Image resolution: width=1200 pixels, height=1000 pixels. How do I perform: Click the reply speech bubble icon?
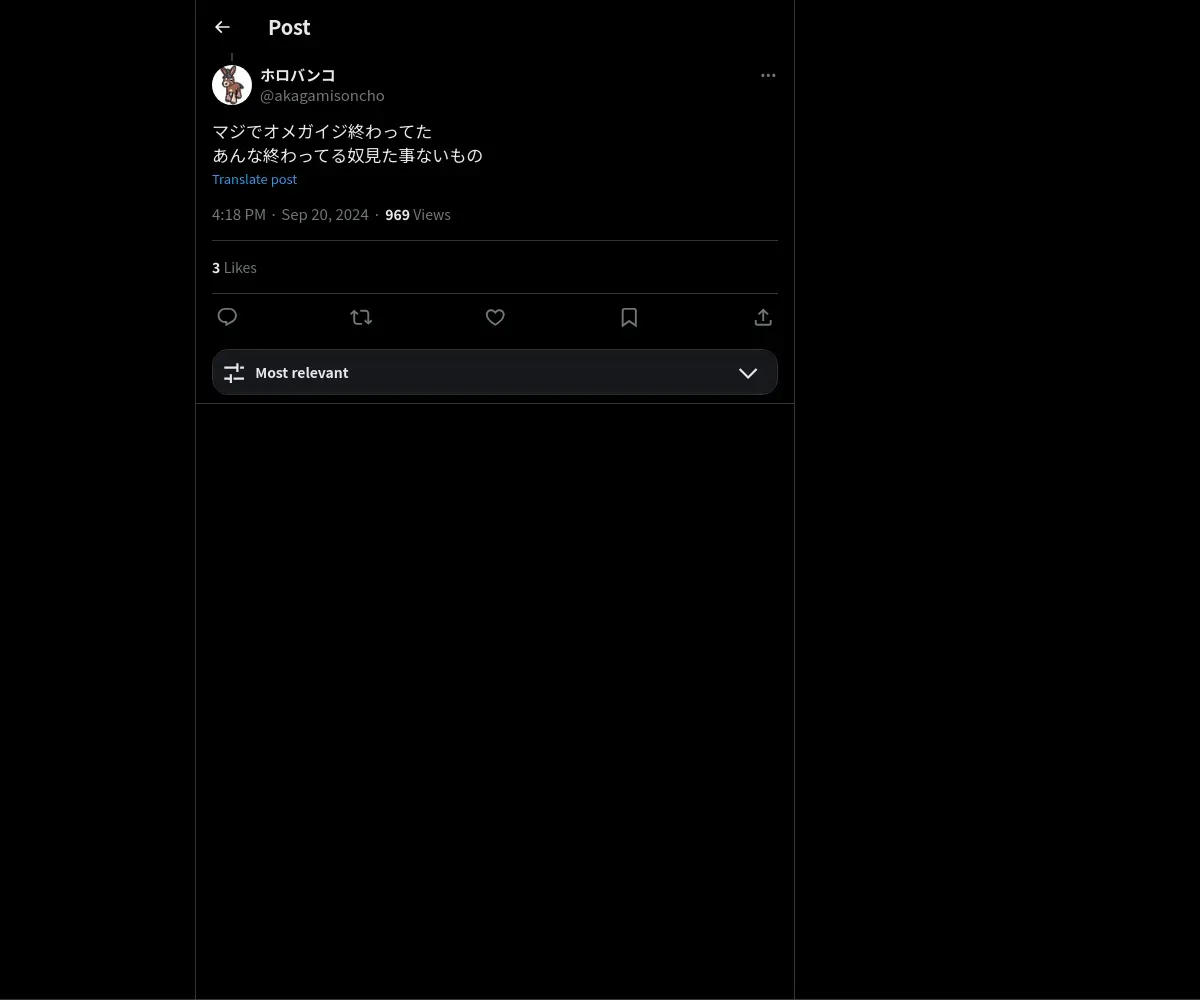[x=227, y=317]
